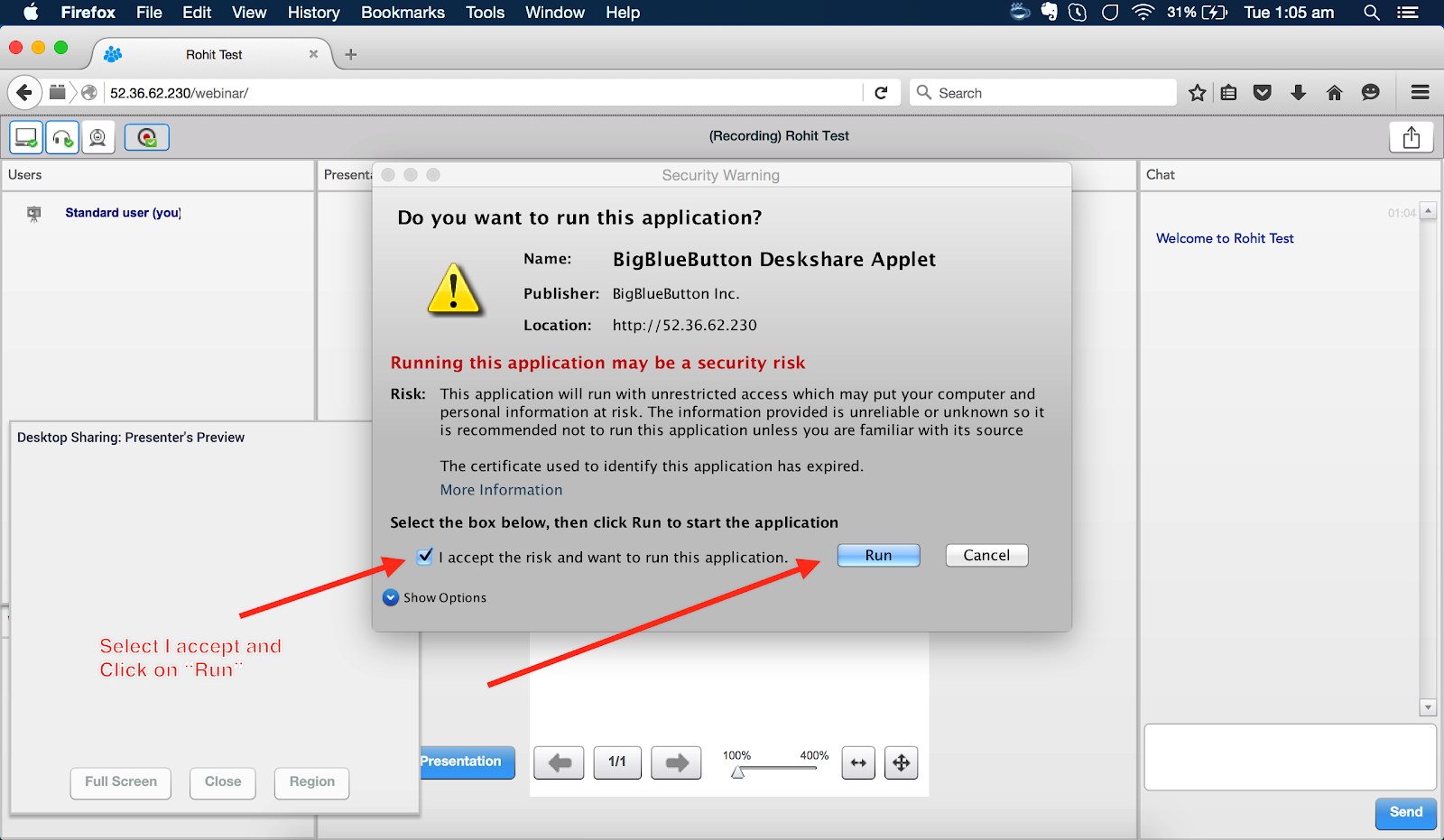Open the Help menu

click(623, 13)
